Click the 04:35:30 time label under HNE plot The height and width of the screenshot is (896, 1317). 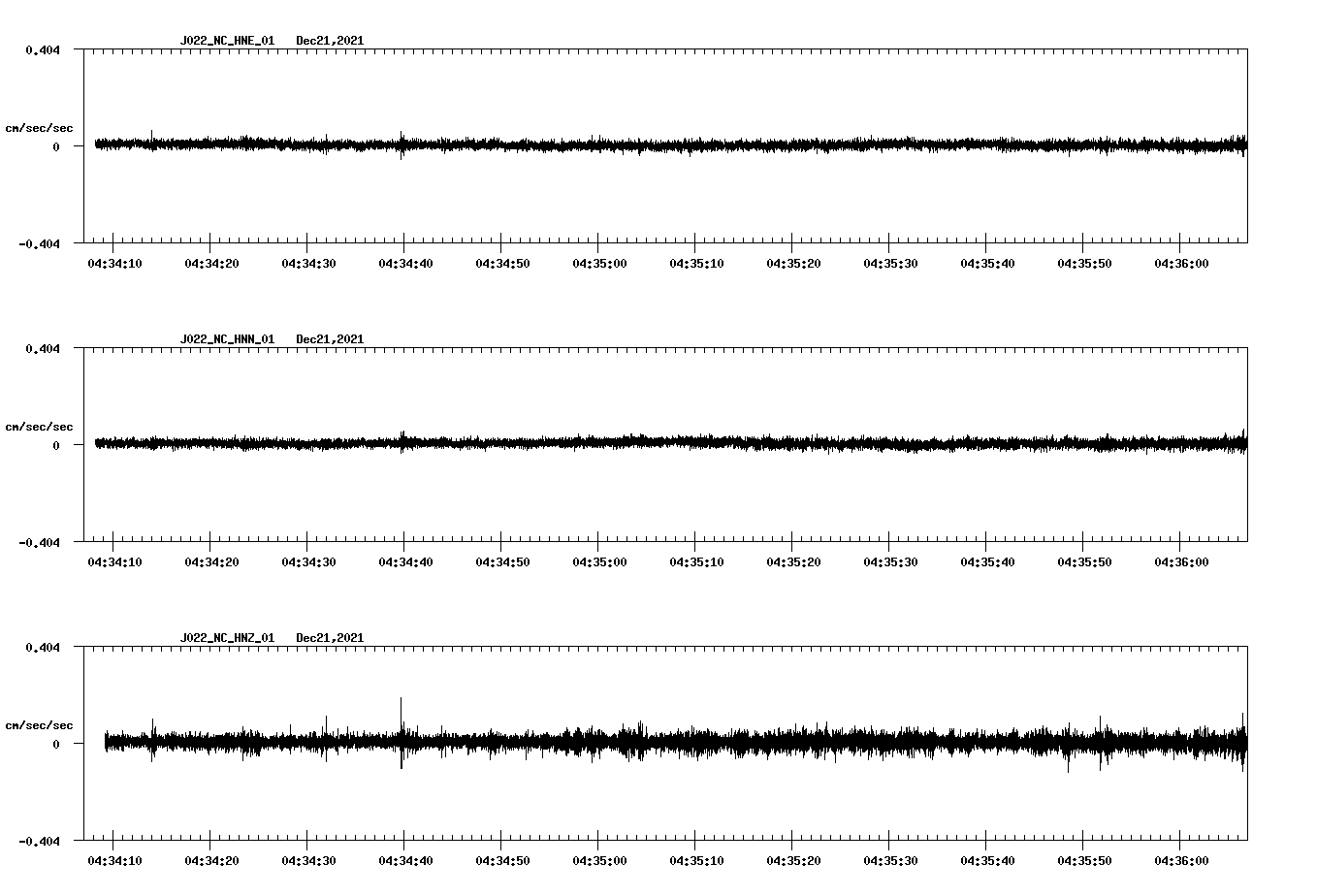(890, 263)
